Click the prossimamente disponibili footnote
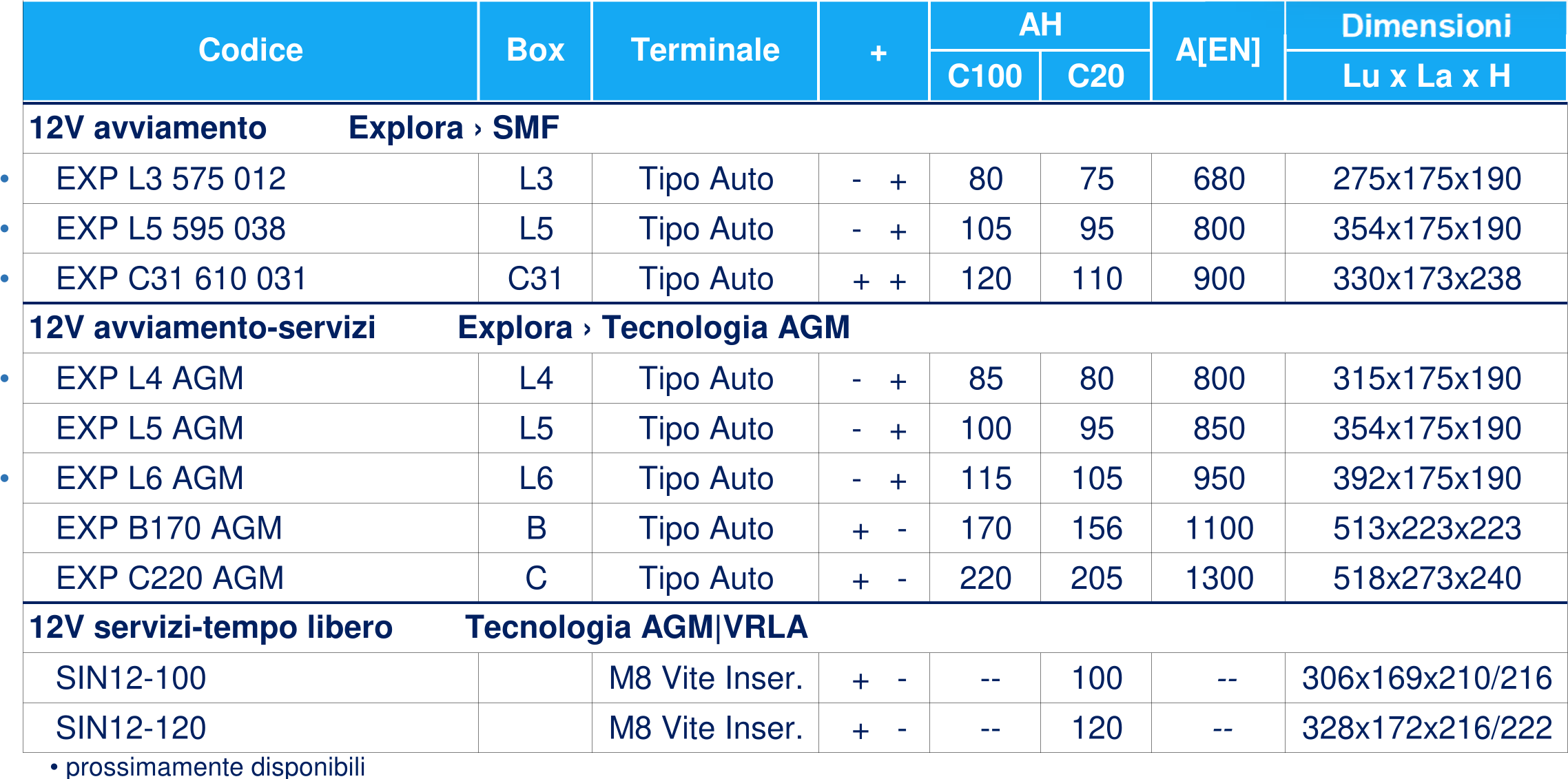The image size is (1568, 779). [208, 767]
